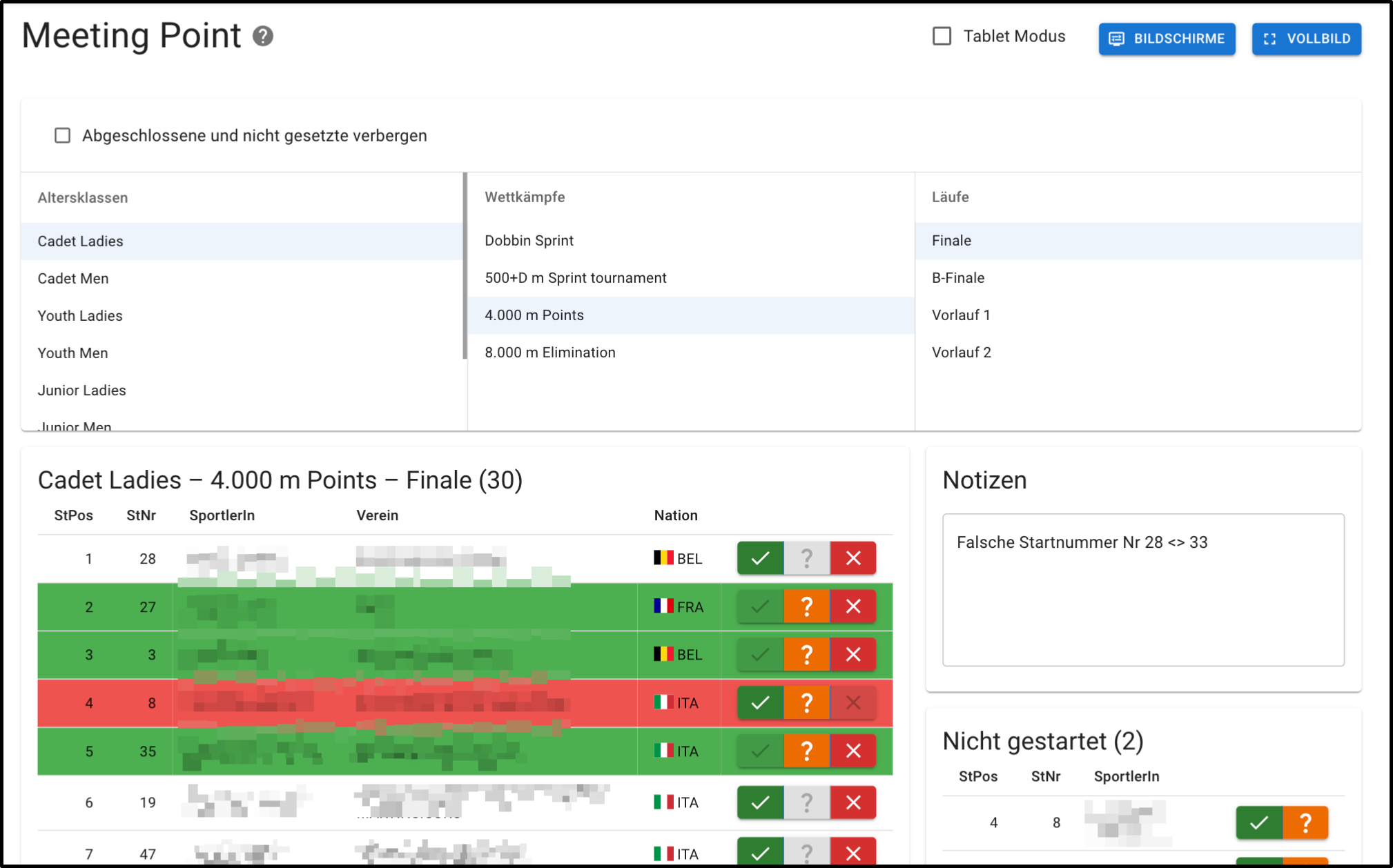
Task: Confirm starter number 8 in main list
Action: point(760,702)
